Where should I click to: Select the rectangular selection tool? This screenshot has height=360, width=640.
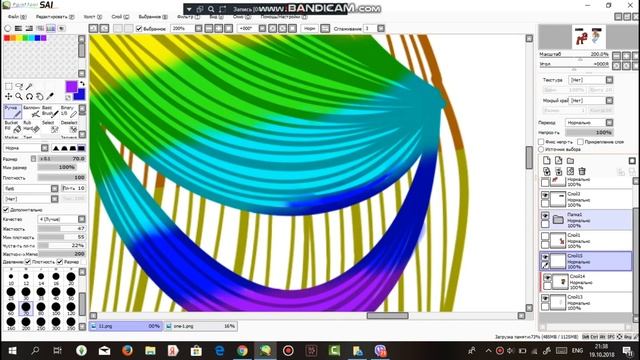9,87
